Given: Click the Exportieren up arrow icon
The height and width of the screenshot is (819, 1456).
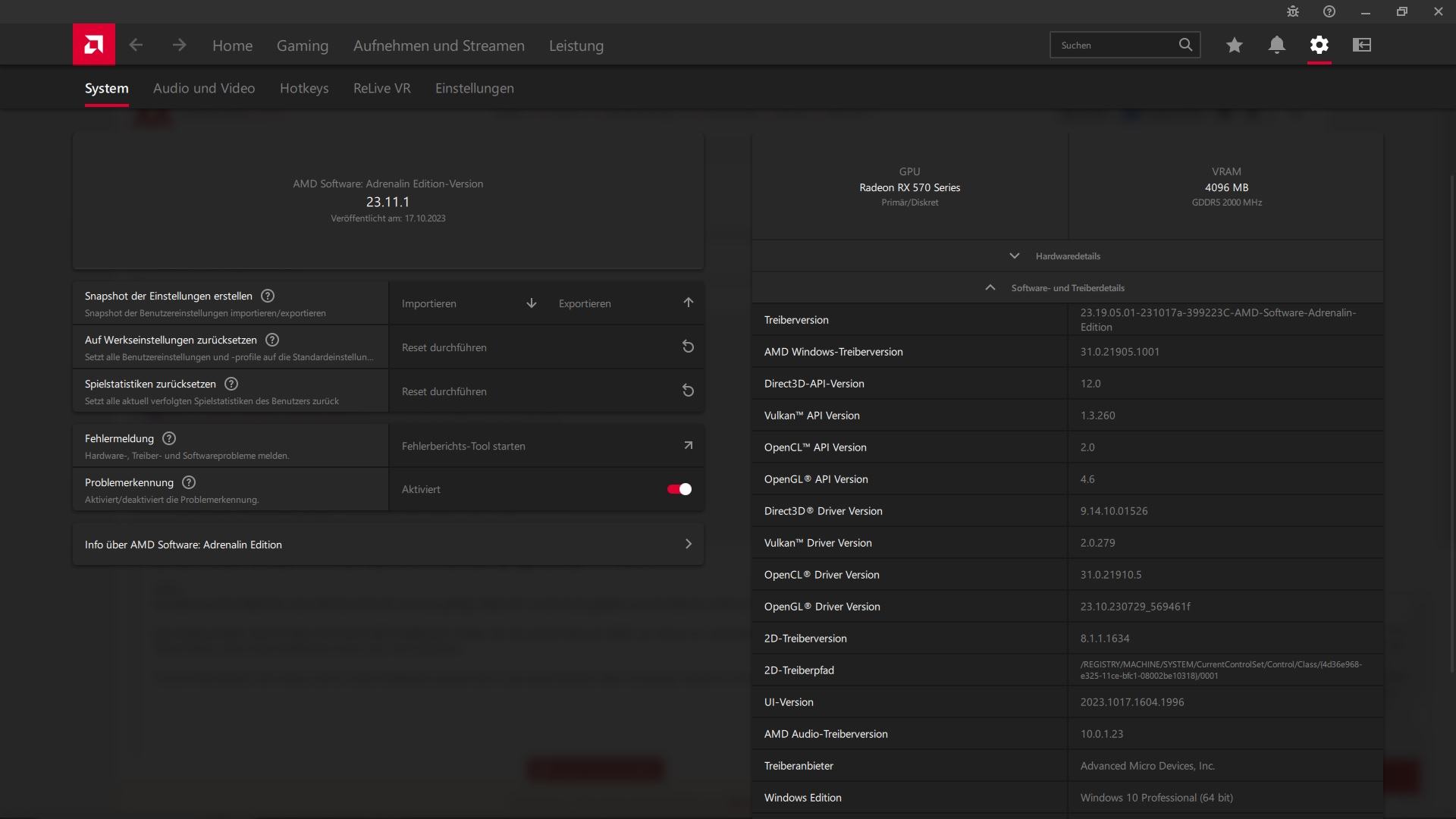Looking at the screenshot, I should point(689,303).
